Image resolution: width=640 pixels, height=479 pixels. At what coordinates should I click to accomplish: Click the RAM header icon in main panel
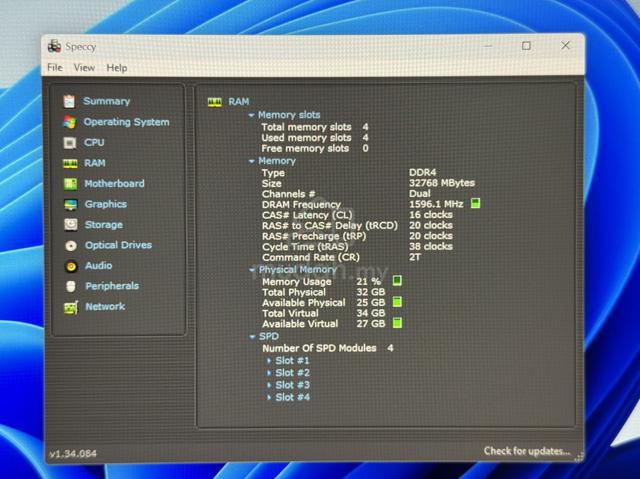[x=215, y=102]
